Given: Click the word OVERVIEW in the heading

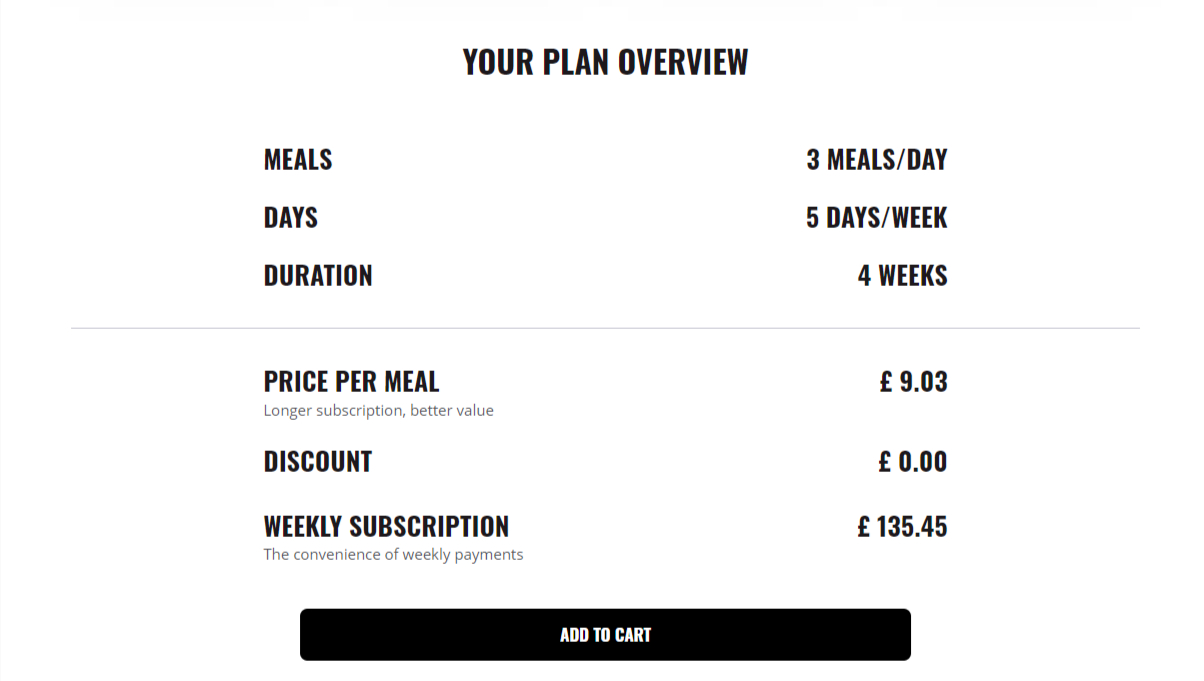Looking at the screenshot, I should click(683, 62).
